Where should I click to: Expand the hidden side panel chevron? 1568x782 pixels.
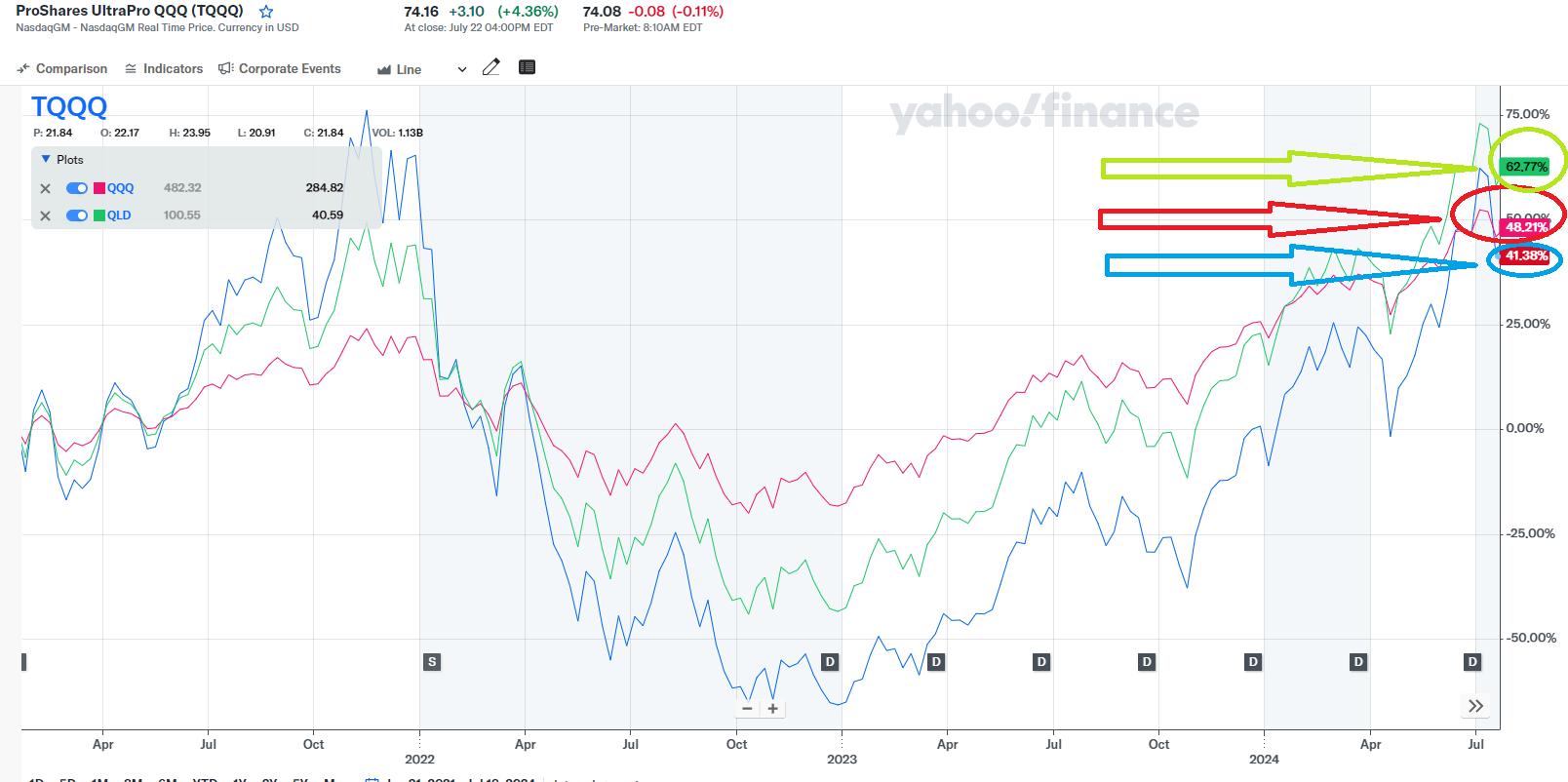click(1476, 706)
